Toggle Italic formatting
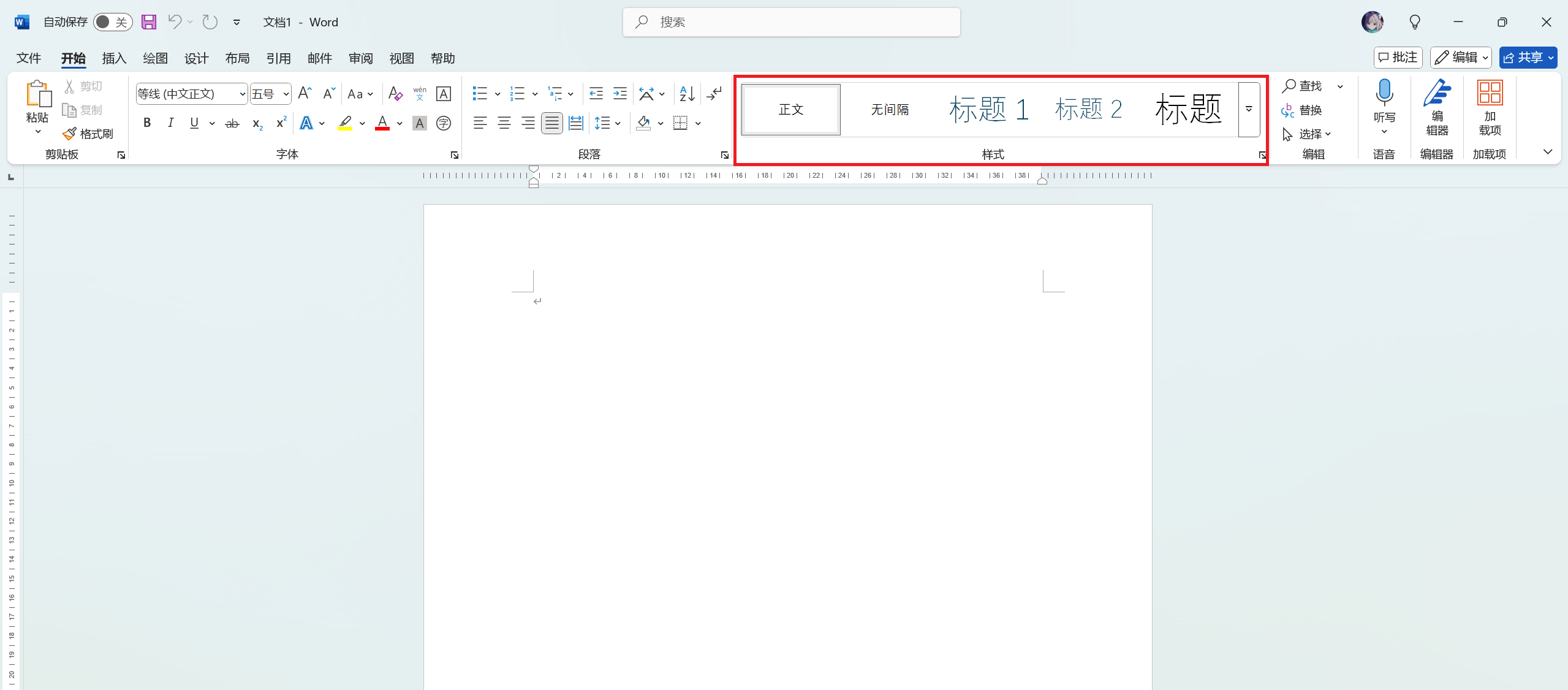Screen dimensions: 1568x690 pyautogui.click(x=170, y=123)
